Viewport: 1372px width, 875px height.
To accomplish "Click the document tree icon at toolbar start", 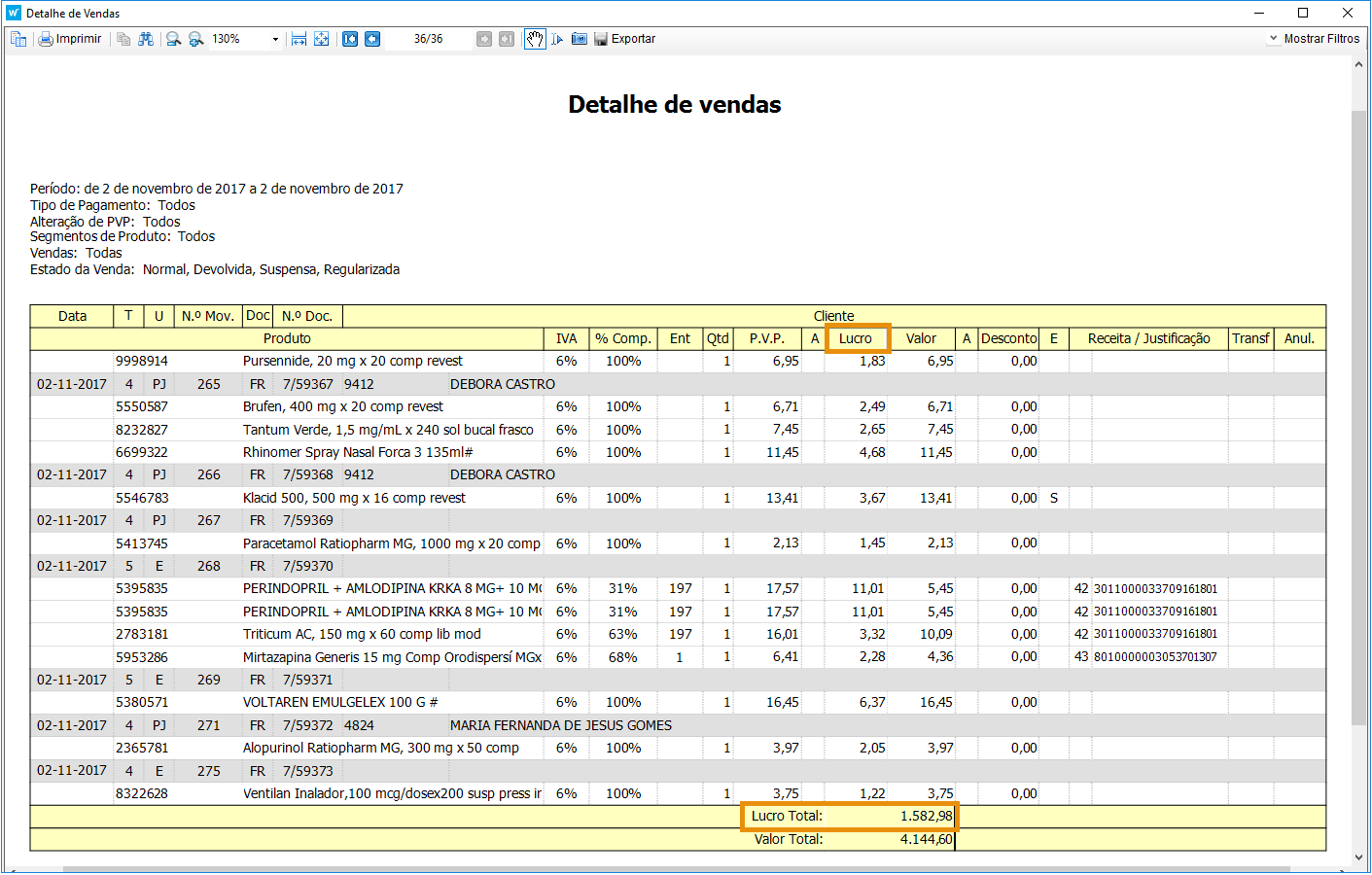I will [18, 39].
